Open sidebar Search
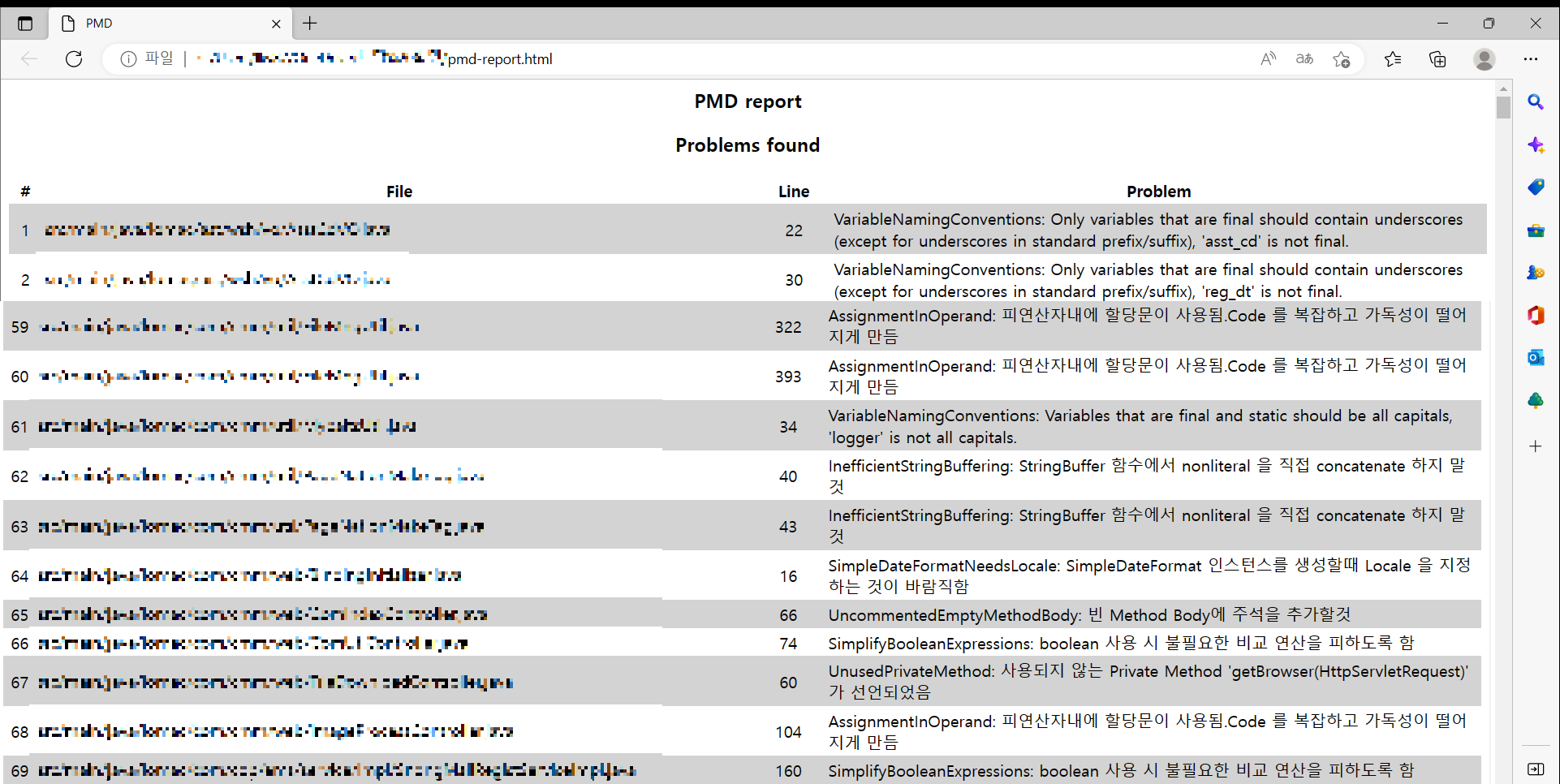 tap(1535, 102)
